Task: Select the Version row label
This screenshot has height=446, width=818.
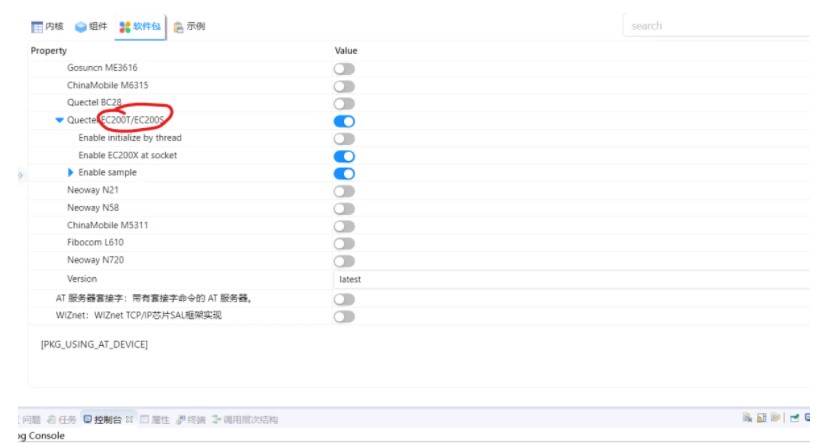Action: 82,279
